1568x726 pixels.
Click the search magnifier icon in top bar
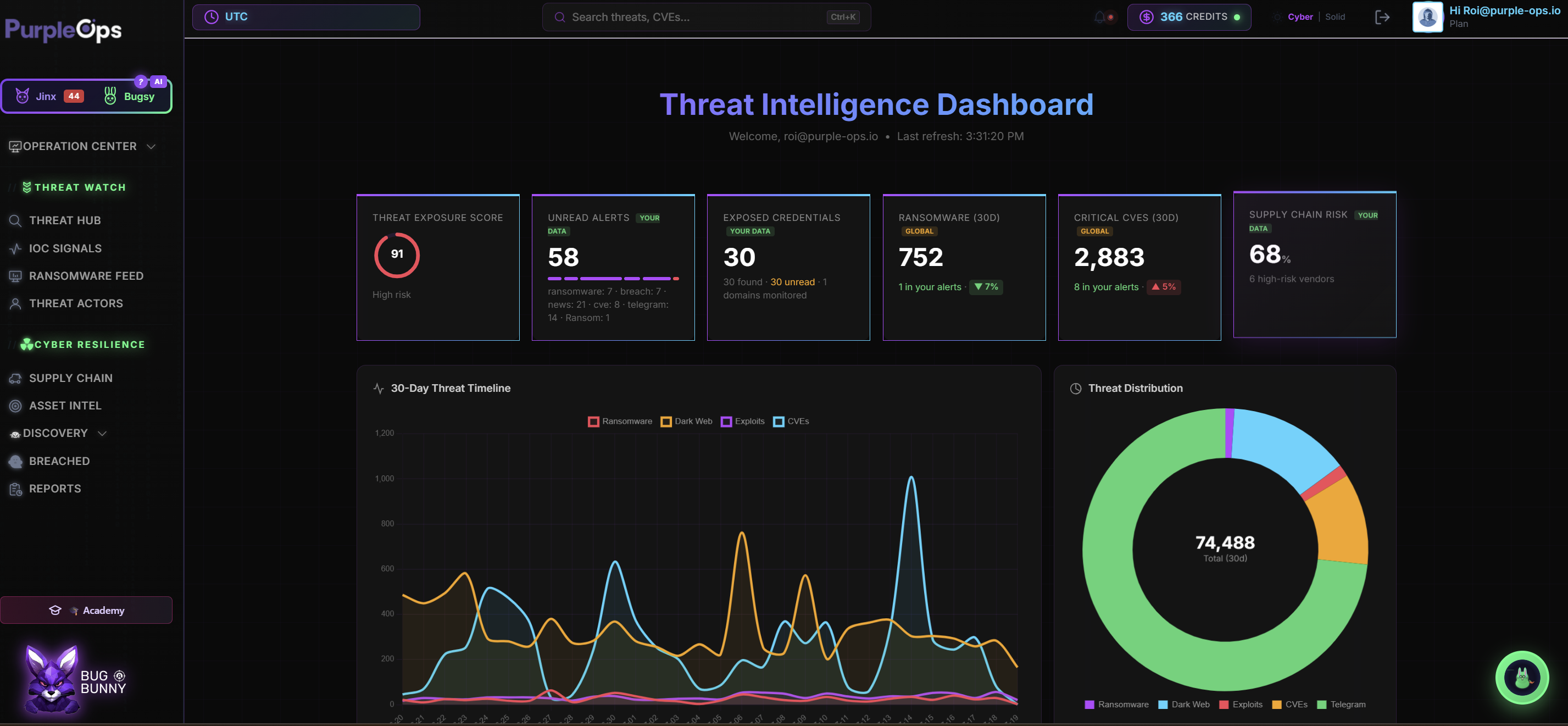click(x=559, y=17)
